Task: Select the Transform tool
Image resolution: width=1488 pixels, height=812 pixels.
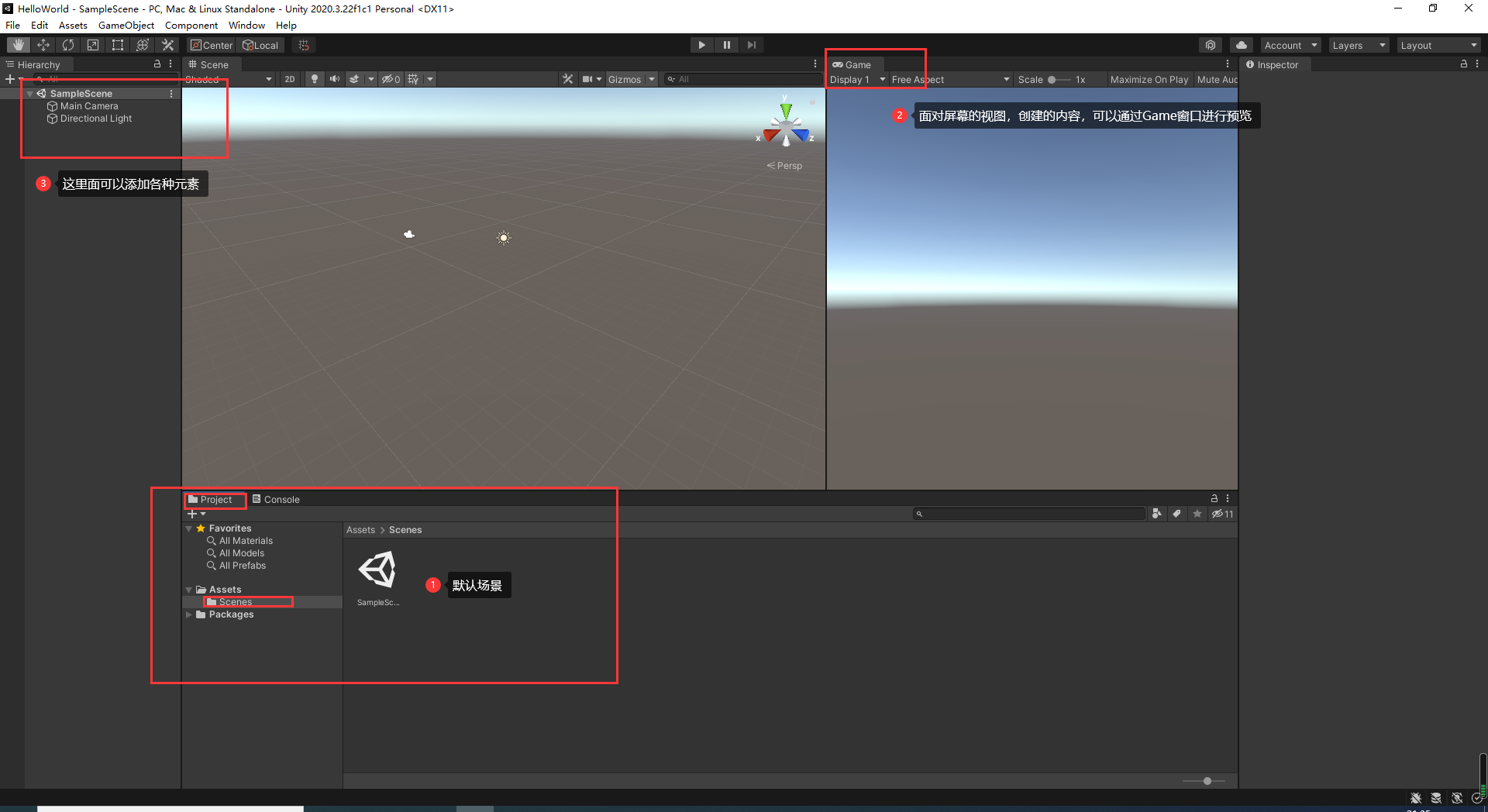Action: coord(143,45)
